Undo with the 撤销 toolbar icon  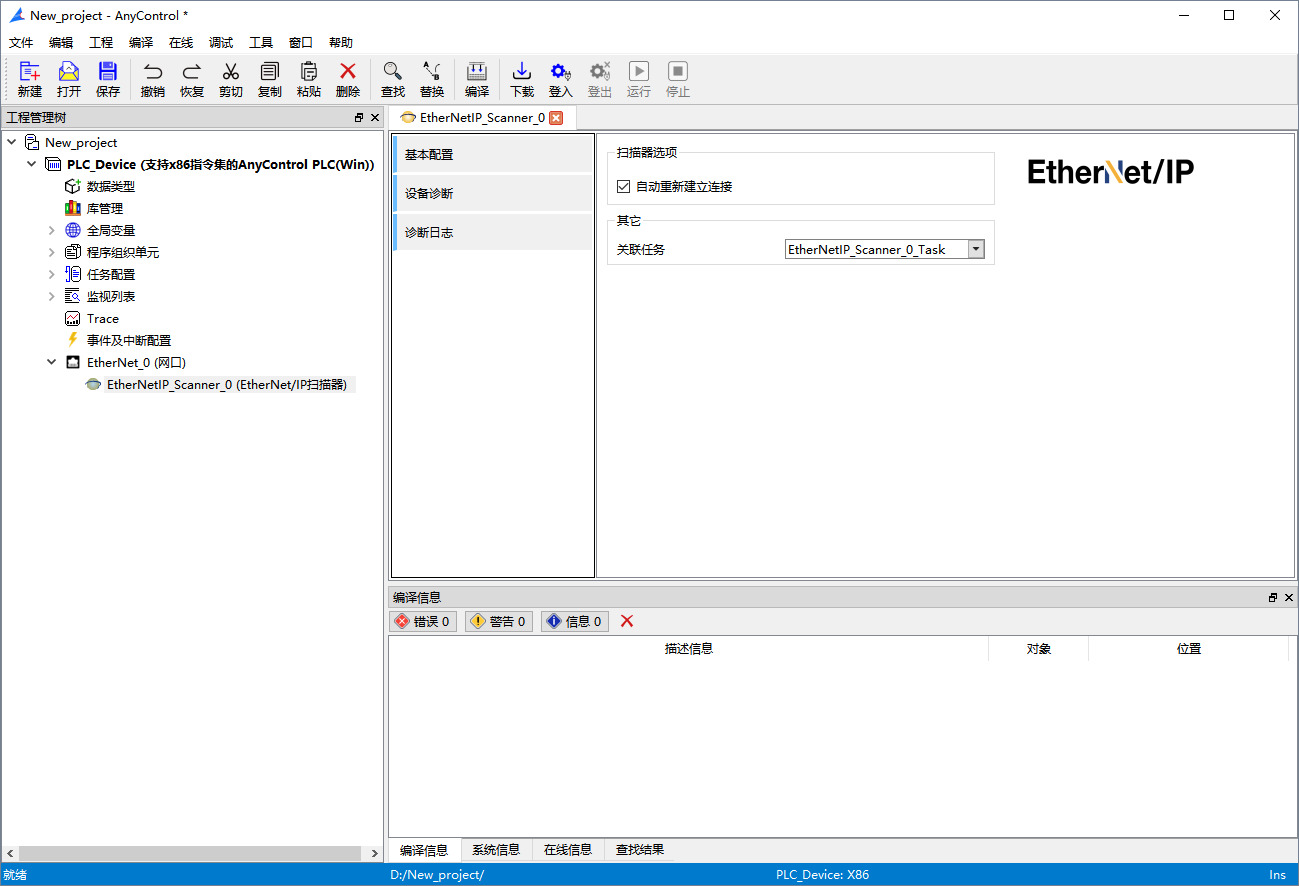pos(153,79)
